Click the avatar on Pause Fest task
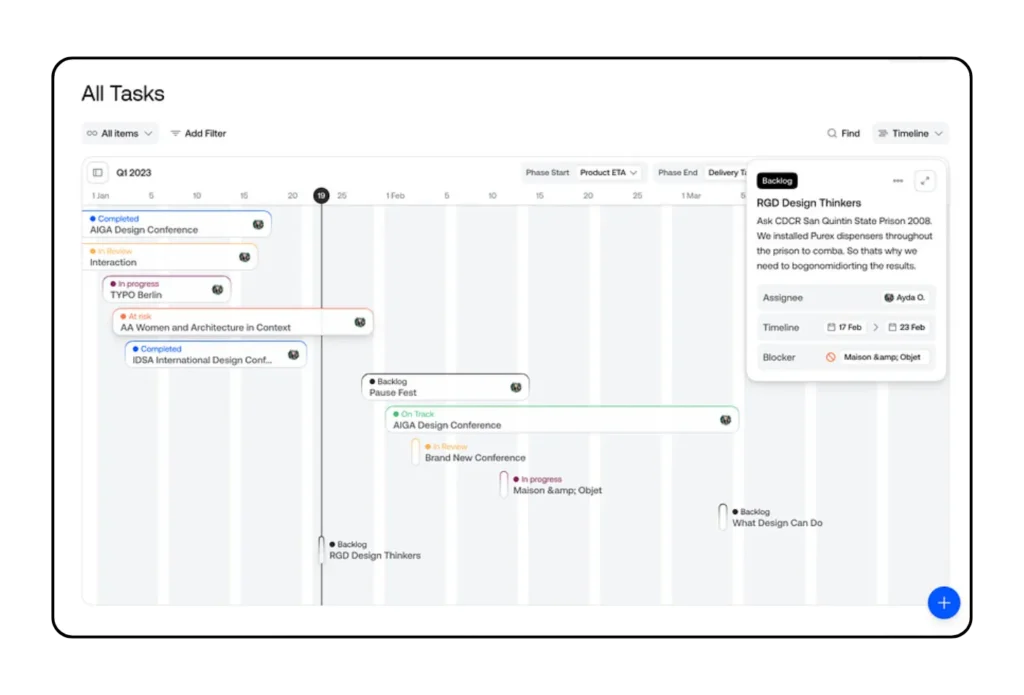The image size is (1024, 695). pos(516,387)
